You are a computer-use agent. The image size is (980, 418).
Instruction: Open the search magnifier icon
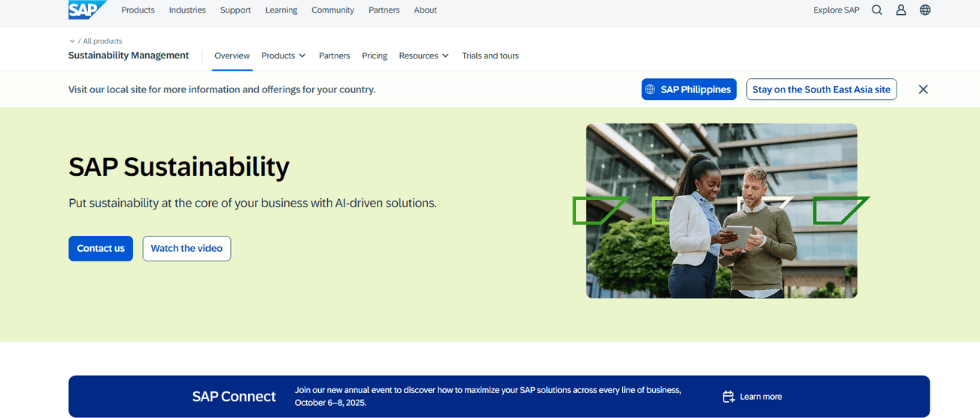(877, 10)
